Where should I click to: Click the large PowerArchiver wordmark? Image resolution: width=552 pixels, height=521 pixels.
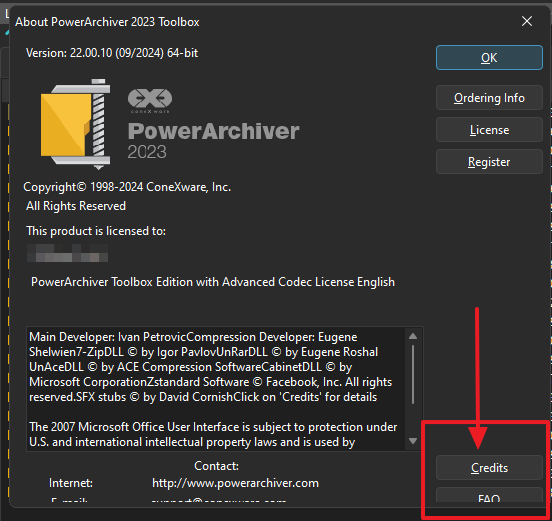point(213,131)
